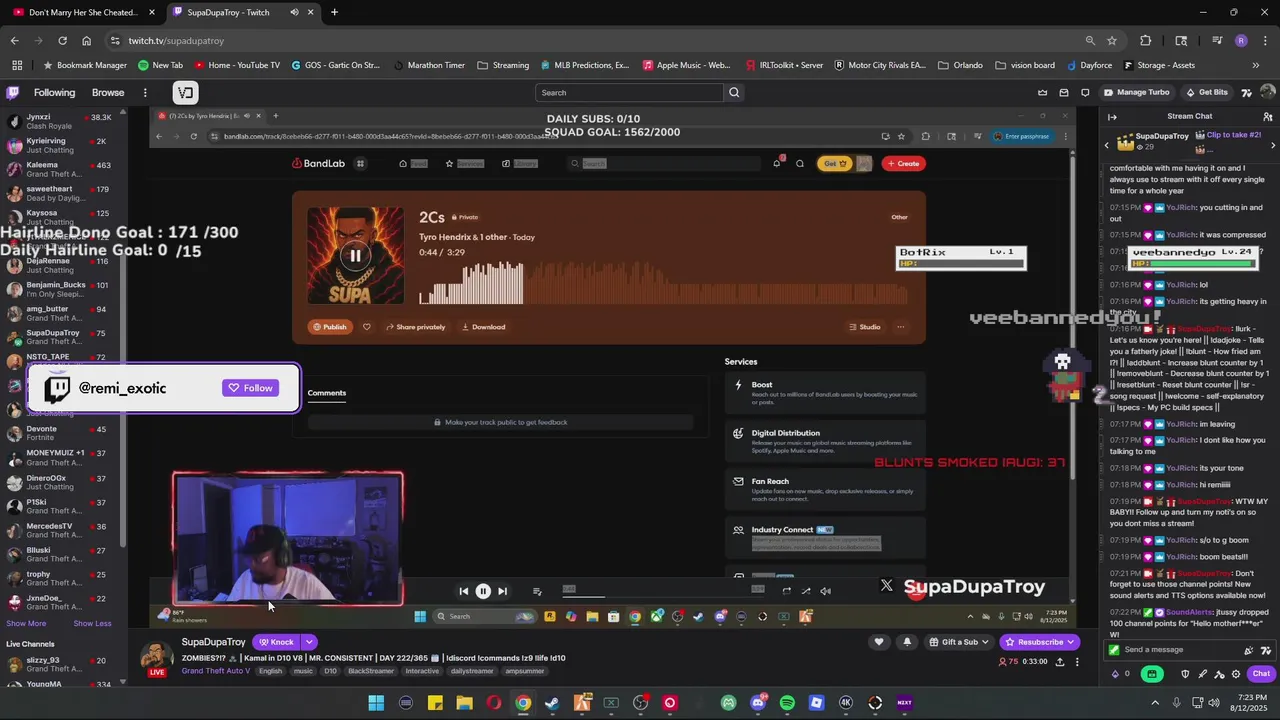Mute the SupaDupaTroy tab audio icon

pyautogui.click(x=294, y=12)
